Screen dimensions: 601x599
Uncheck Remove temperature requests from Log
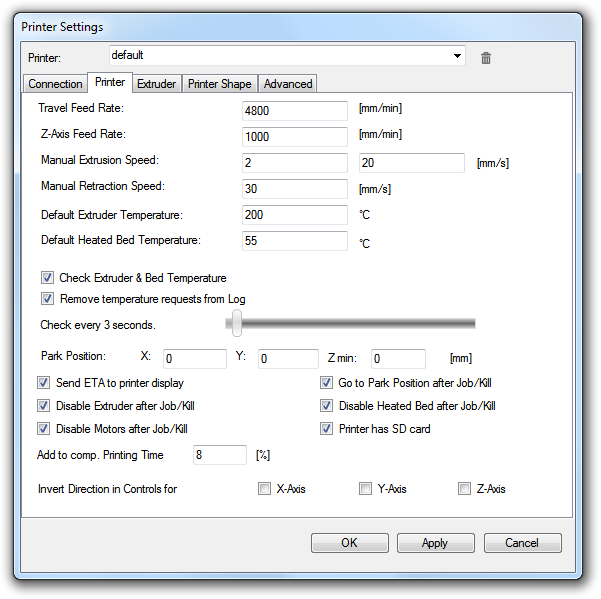click(47, 299)
